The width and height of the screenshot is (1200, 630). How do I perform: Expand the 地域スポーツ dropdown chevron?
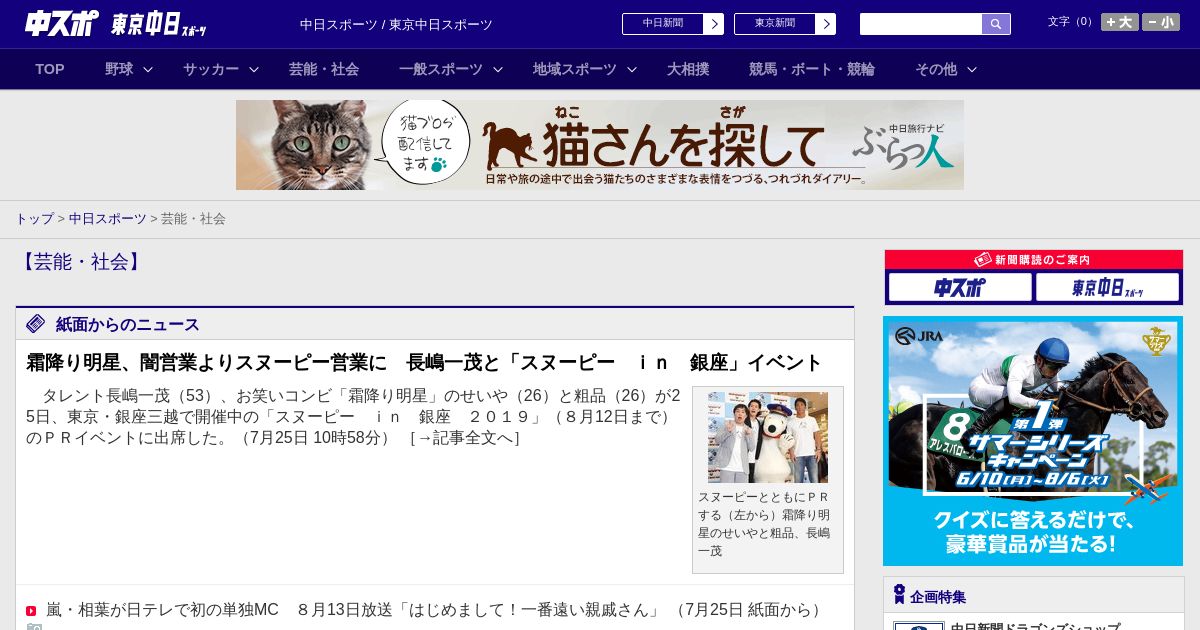click(632, 70)
